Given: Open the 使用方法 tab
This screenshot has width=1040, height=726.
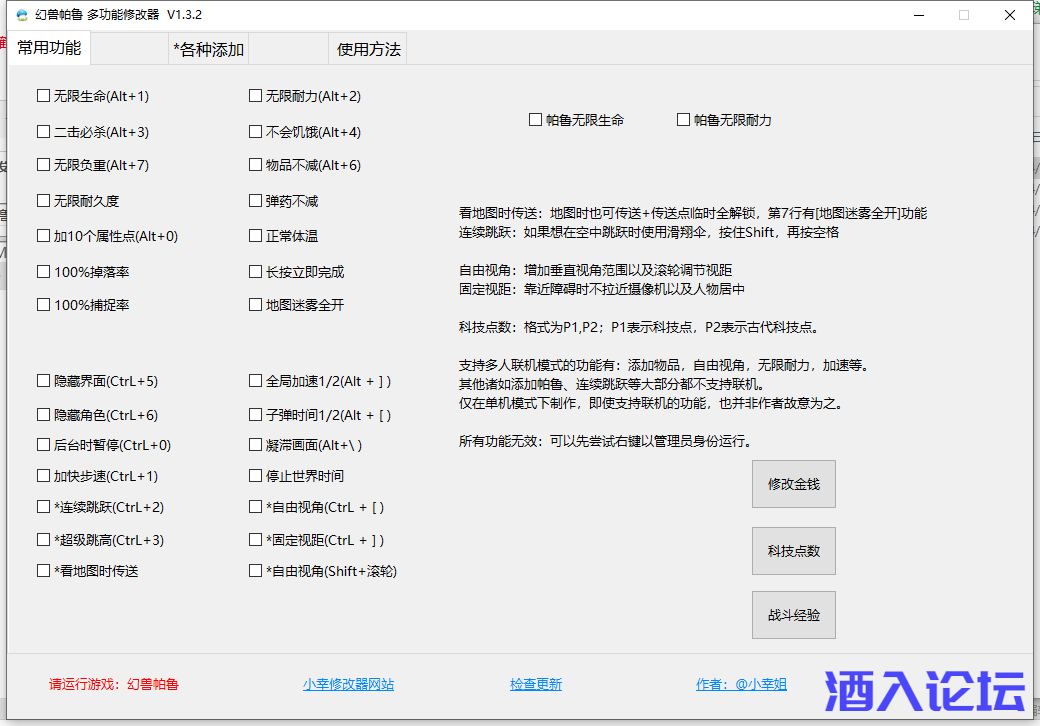Looking at the screenshot, I should (368, 49).
